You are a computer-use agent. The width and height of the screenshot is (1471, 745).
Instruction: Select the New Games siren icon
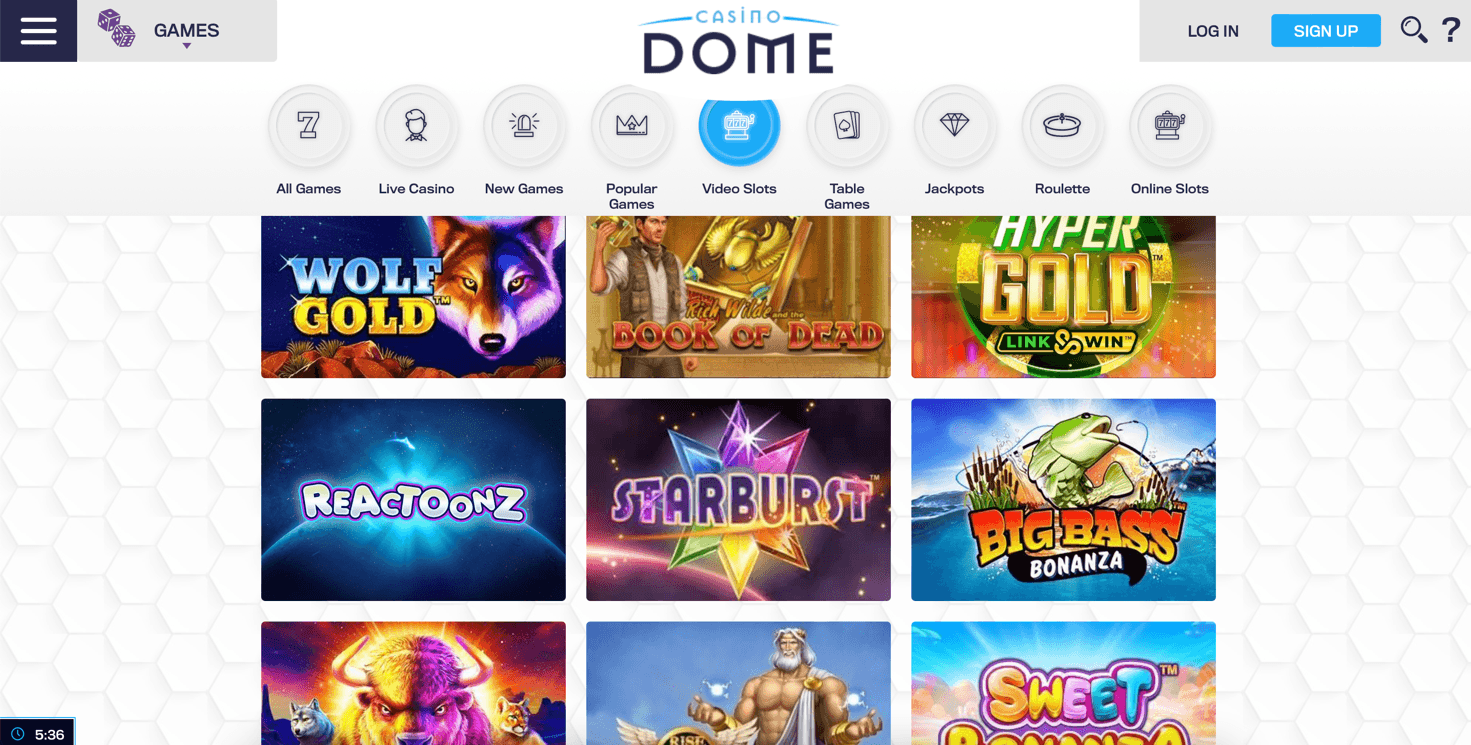pos(524,125)
